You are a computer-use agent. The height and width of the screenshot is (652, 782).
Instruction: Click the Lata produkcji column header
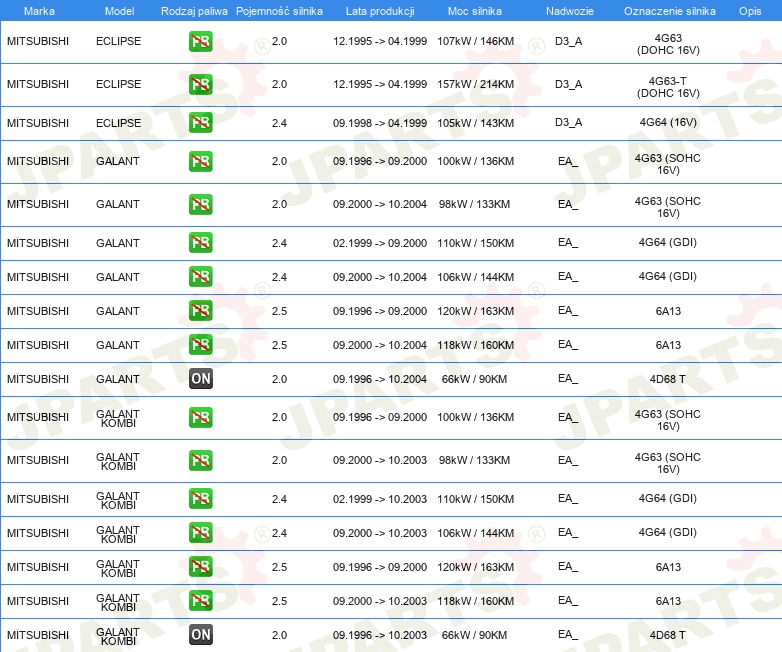pyautogui.click(x=380, y=11)
